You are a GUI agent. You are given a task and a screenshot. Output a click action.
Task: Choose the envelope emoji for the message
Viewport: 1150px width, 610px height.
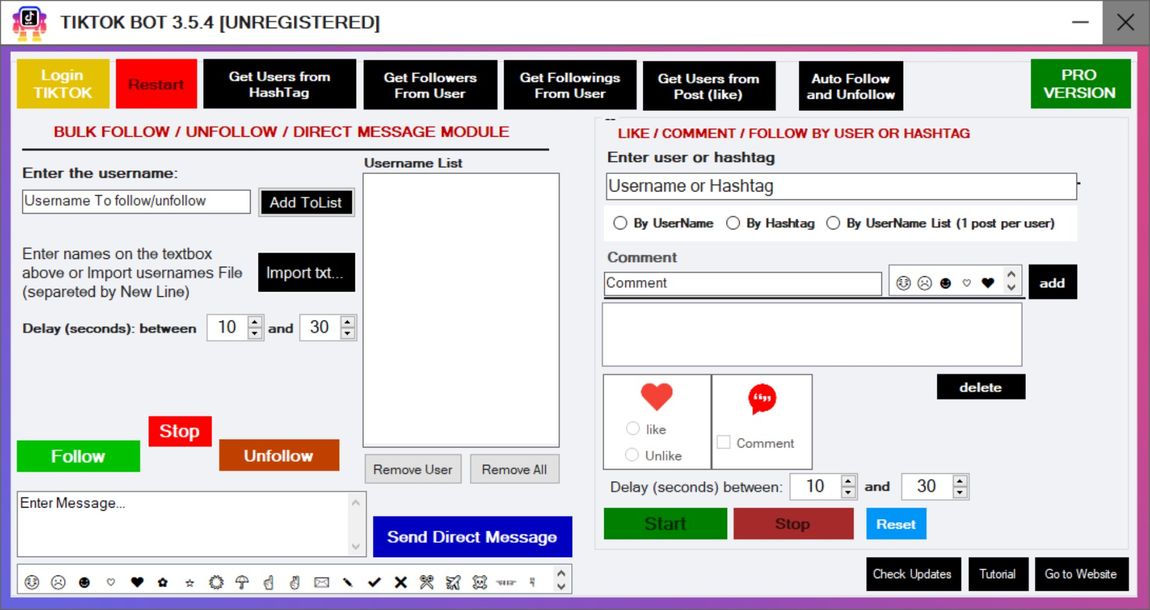(320, 581)
